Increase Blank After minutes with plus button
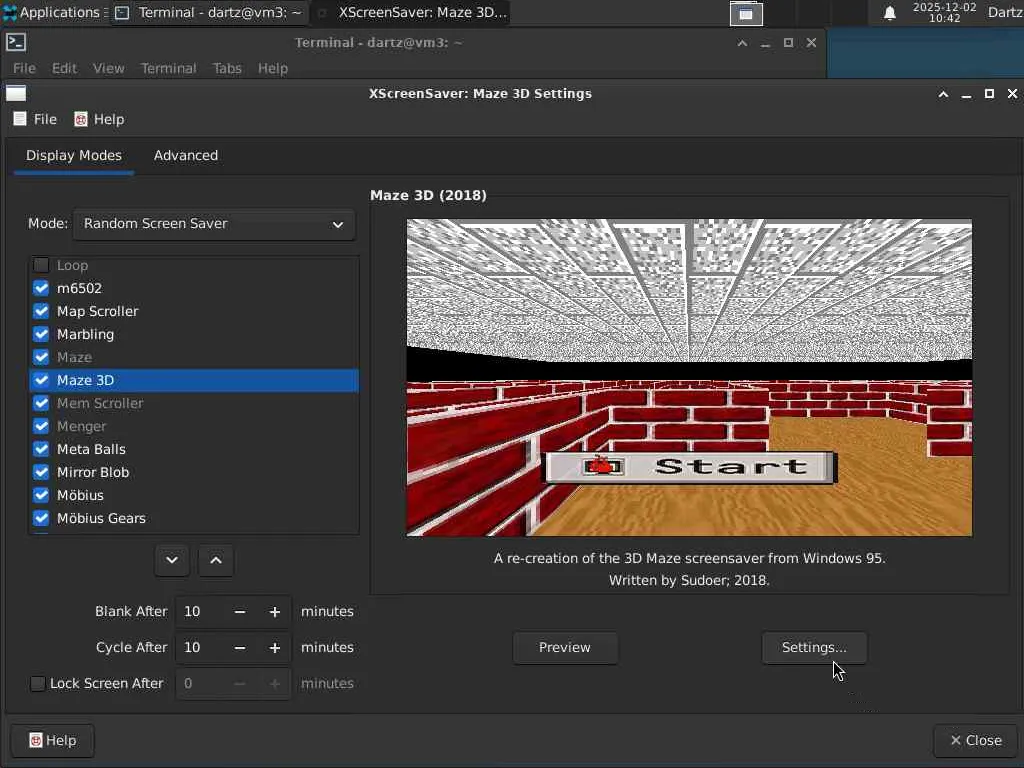The width and height of the screenshot is (1024, 768). 275,612
